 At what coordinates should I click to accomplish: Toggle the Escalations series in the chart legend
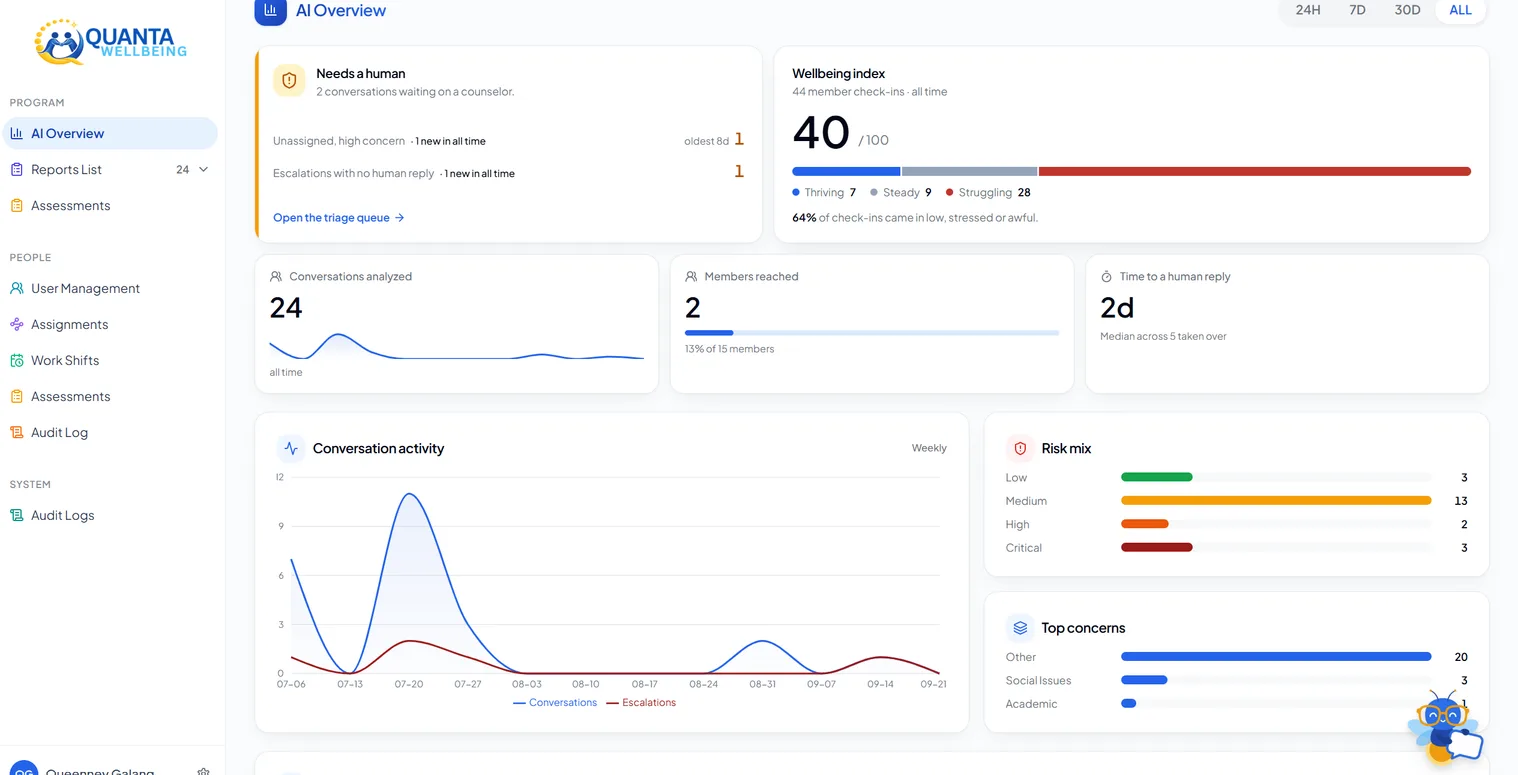tap(641, 703)
